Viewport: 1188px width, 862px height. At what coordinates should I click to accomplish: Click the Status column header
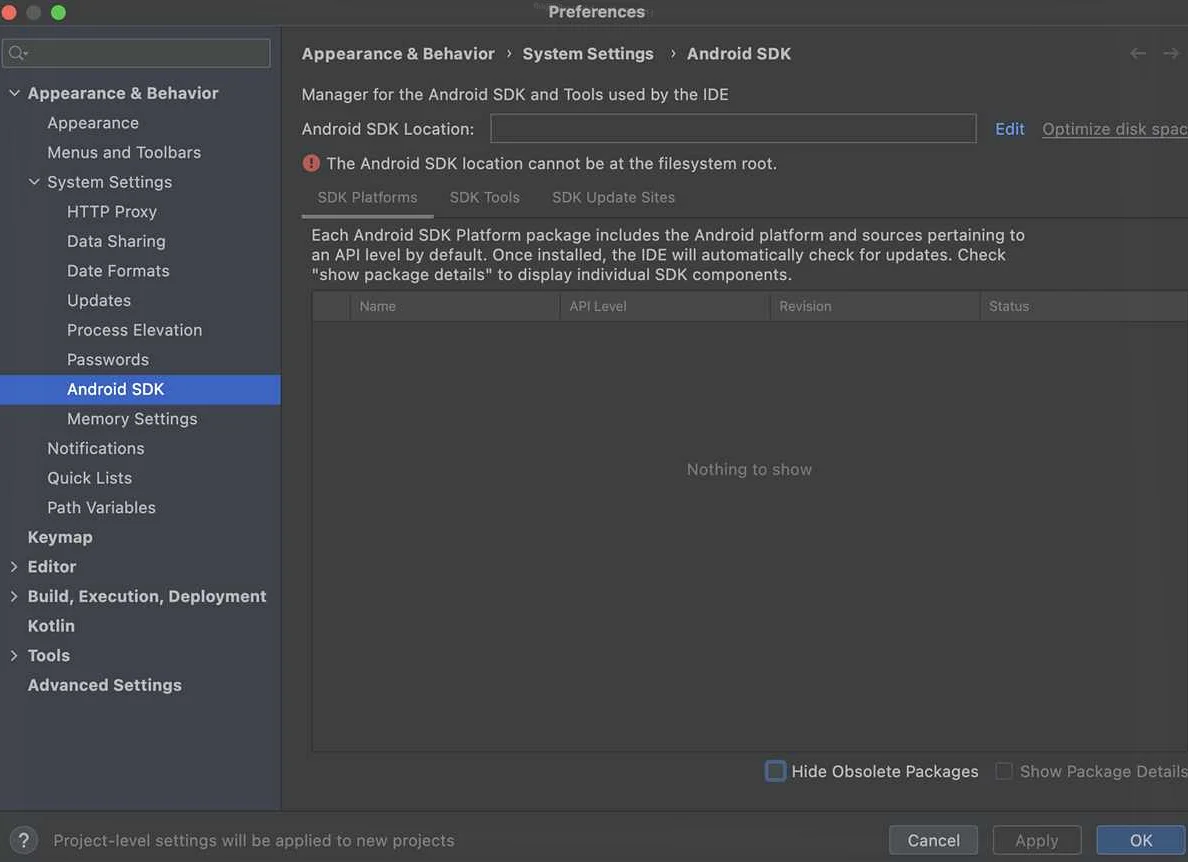pyautogui.click(x=1084, y=306)
